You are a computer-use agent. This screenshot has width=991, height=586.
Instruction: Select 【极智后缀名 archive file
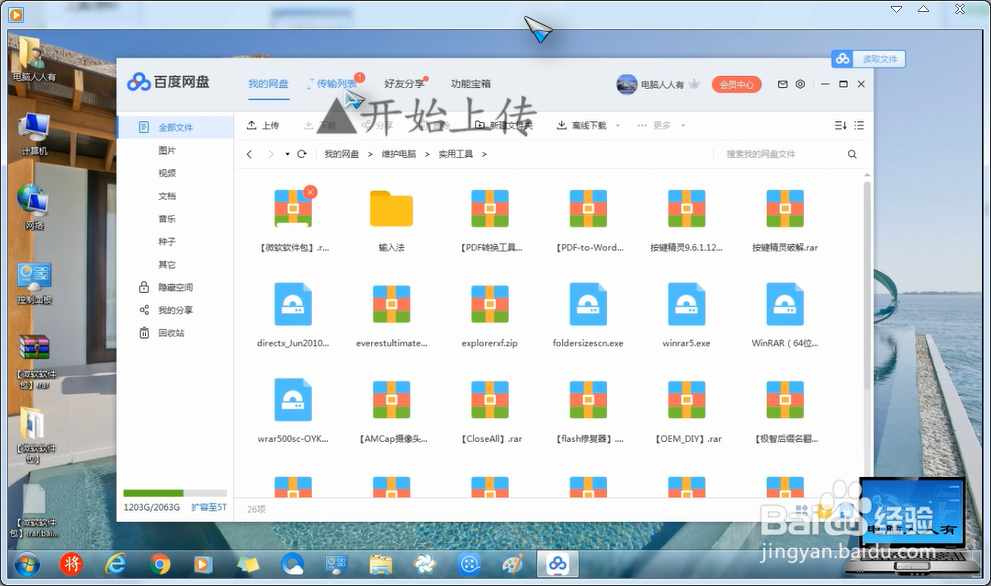coord(785,400)
